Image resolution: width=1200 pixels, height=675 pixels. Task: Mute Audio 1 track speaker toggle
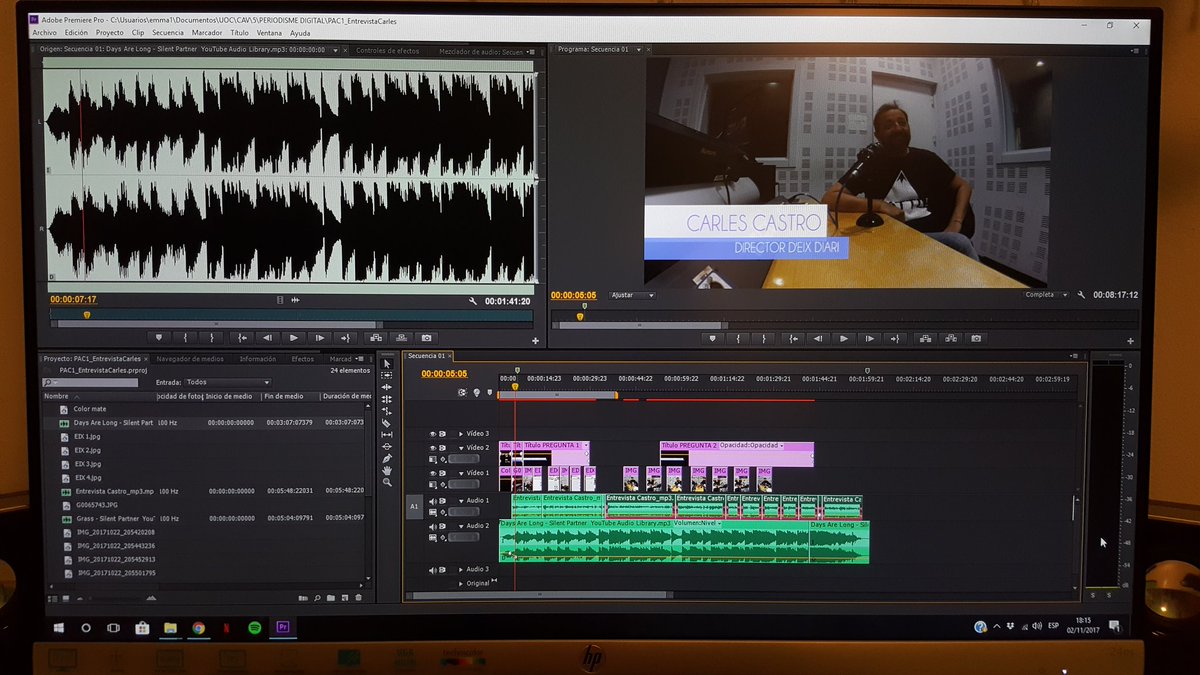coord(433,501)
